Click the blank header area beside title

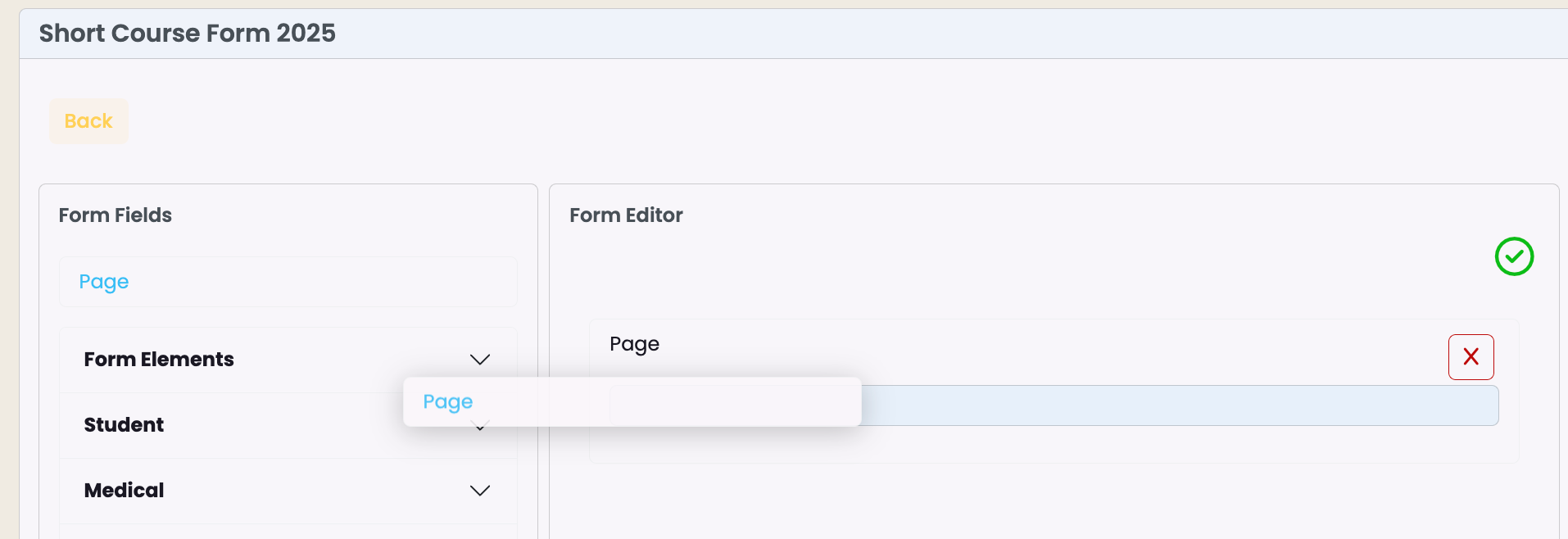pyautogui.click(x=950, y=34)
